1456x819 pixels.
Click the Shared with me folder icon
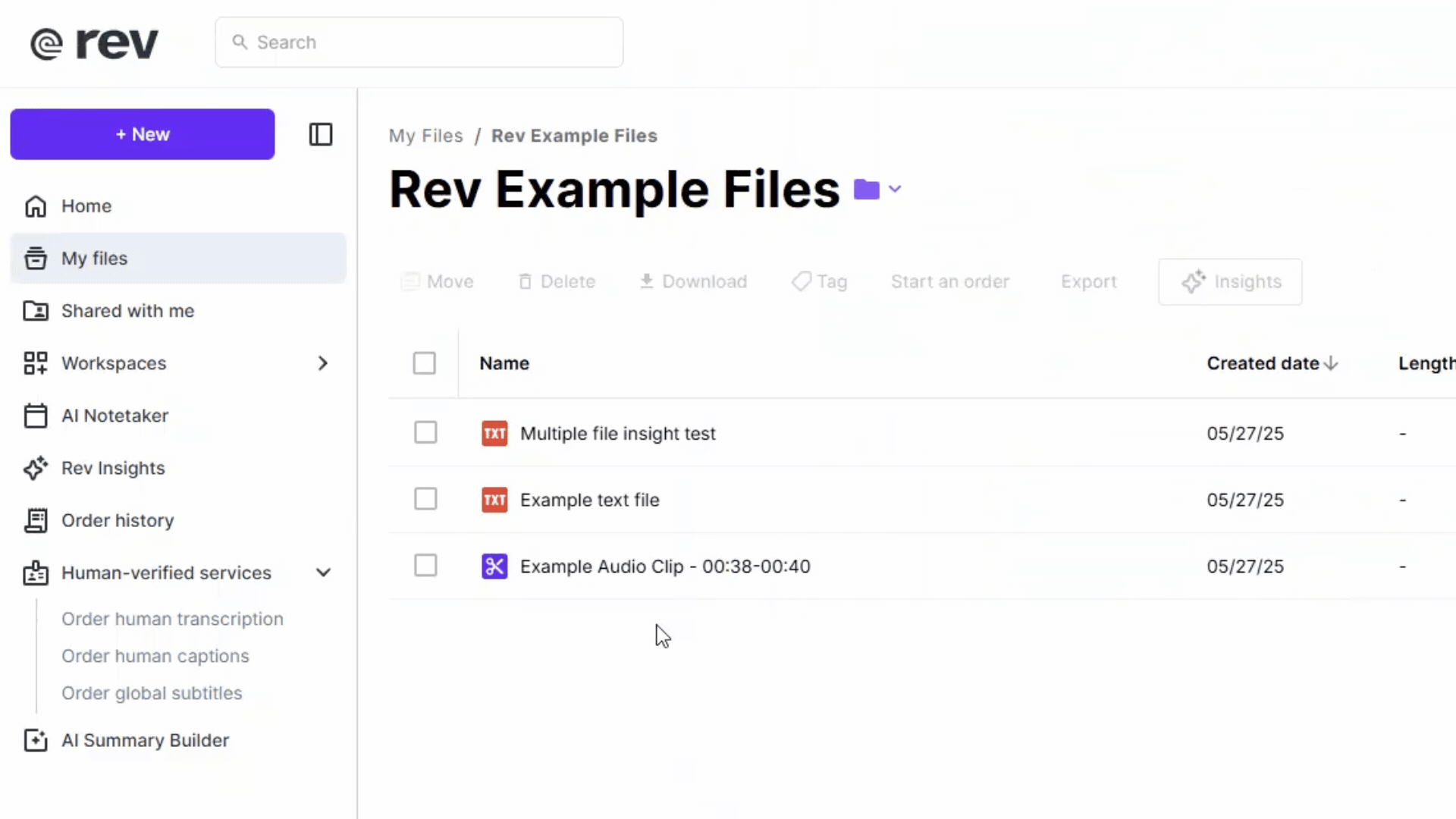36,311
